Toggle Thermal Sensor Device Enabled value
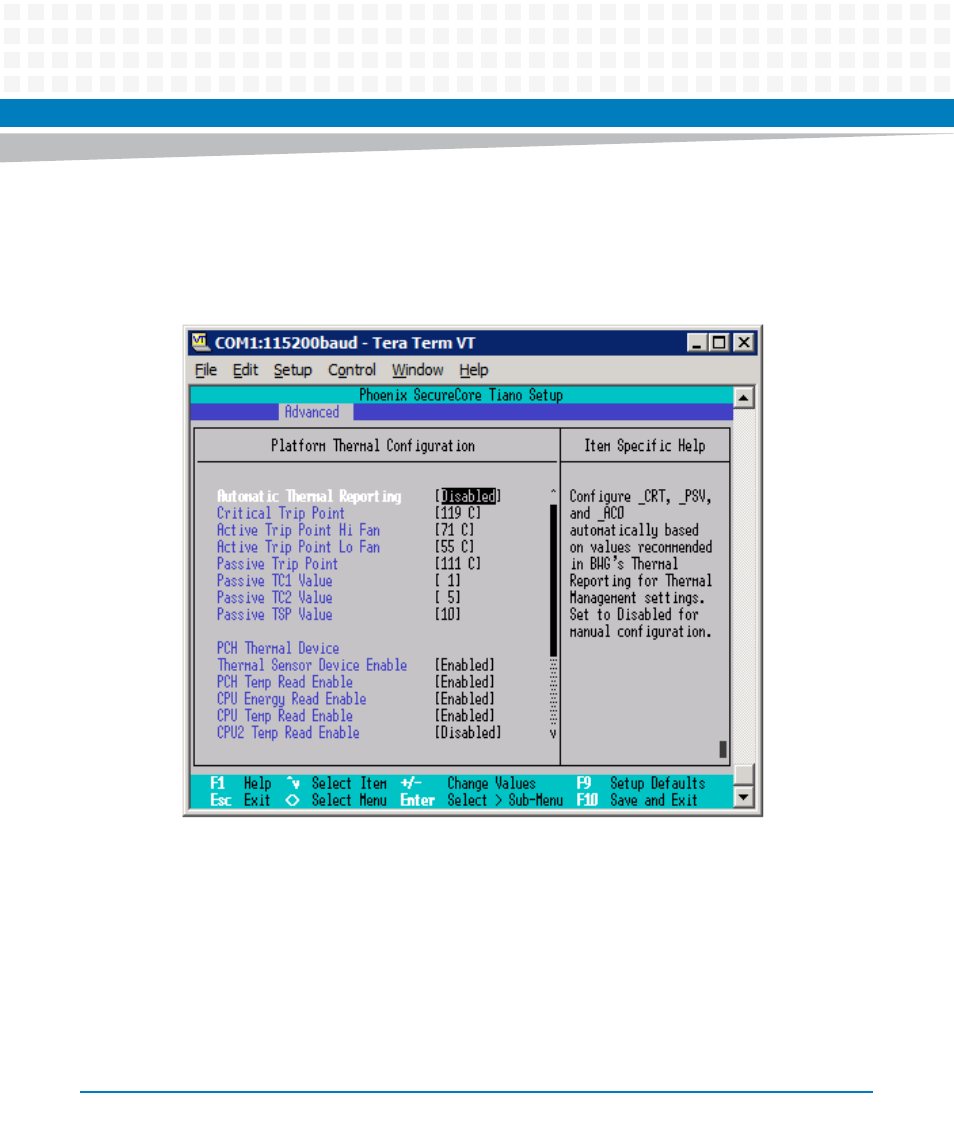The image size is (954, 1145). pyautogui.click(x=465, y=665)
